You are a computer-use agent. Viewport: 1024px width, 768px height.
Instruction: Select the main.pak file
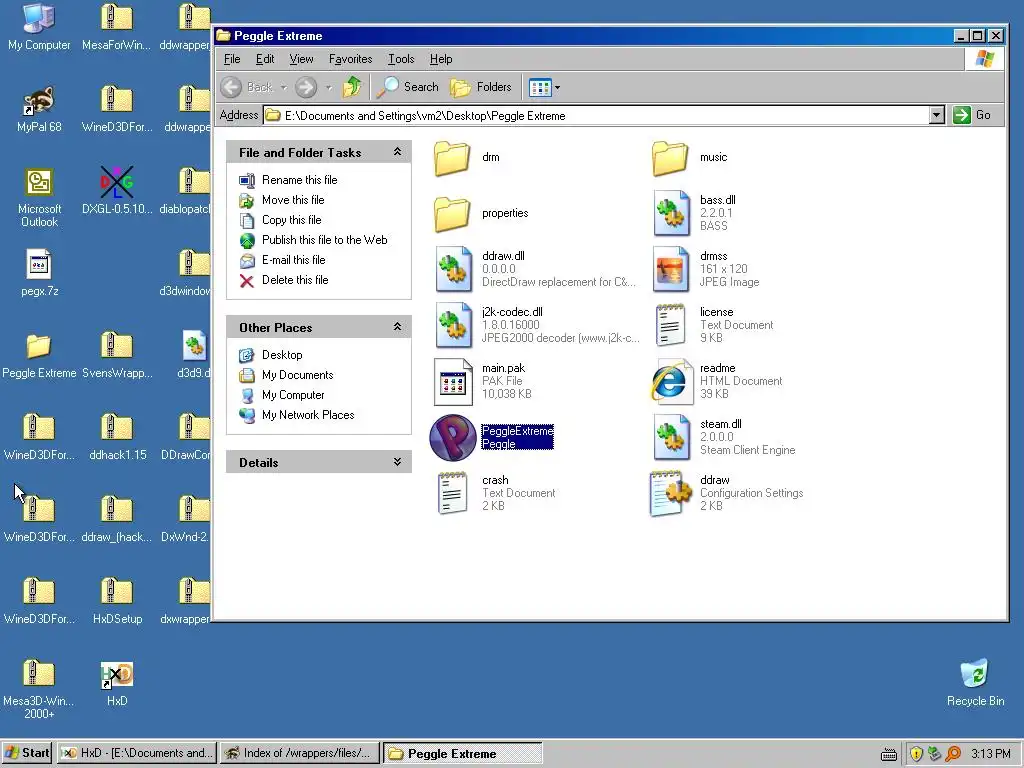454,381
